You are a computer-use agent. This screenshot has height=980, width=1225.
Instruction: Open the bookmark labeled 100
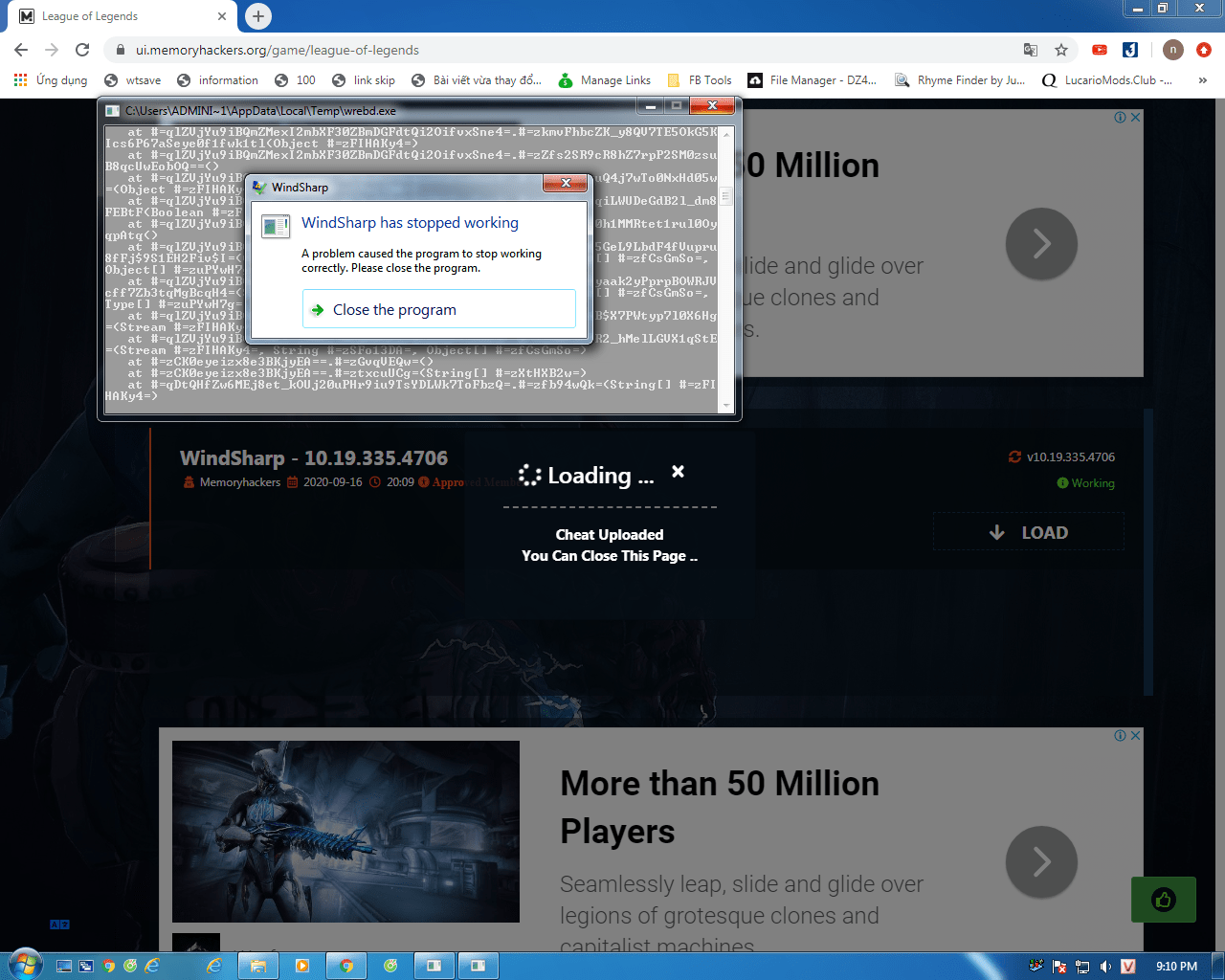point(295,80)
